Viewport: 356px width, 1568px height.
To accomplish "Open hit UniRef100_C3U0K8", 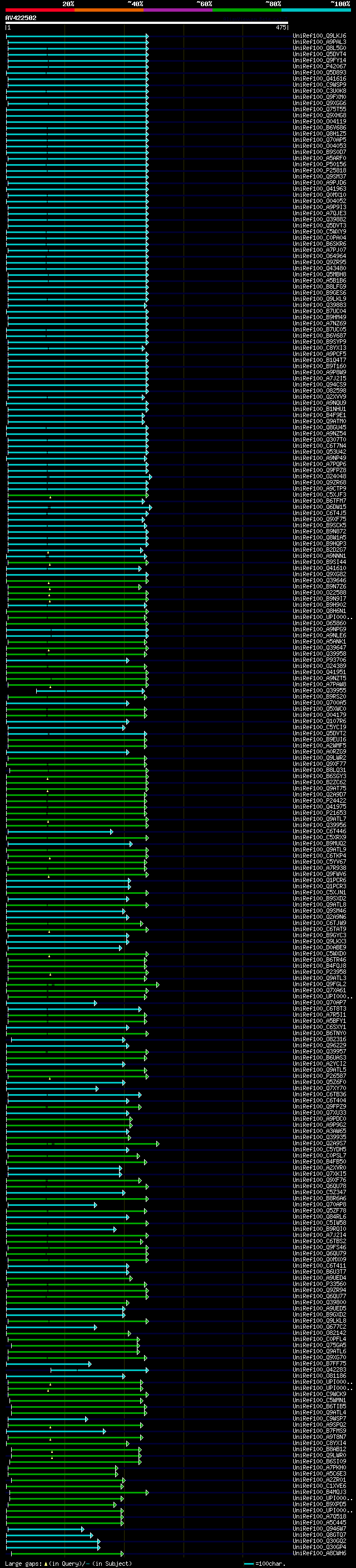I will point(319,91).
